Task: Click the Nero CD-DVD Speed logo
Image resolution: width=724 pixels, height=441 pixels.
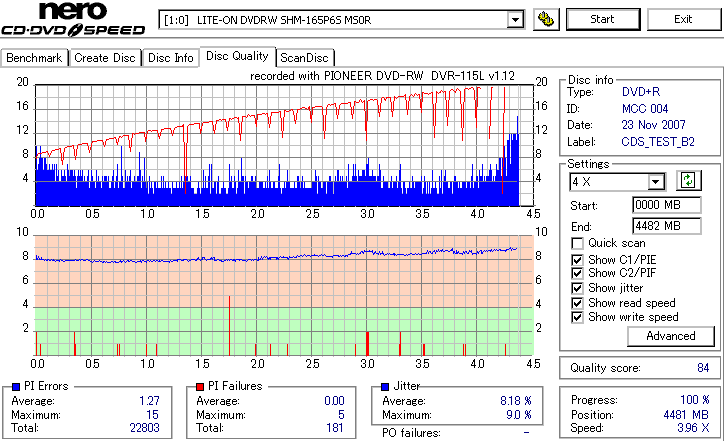Action: click(73, 19)
